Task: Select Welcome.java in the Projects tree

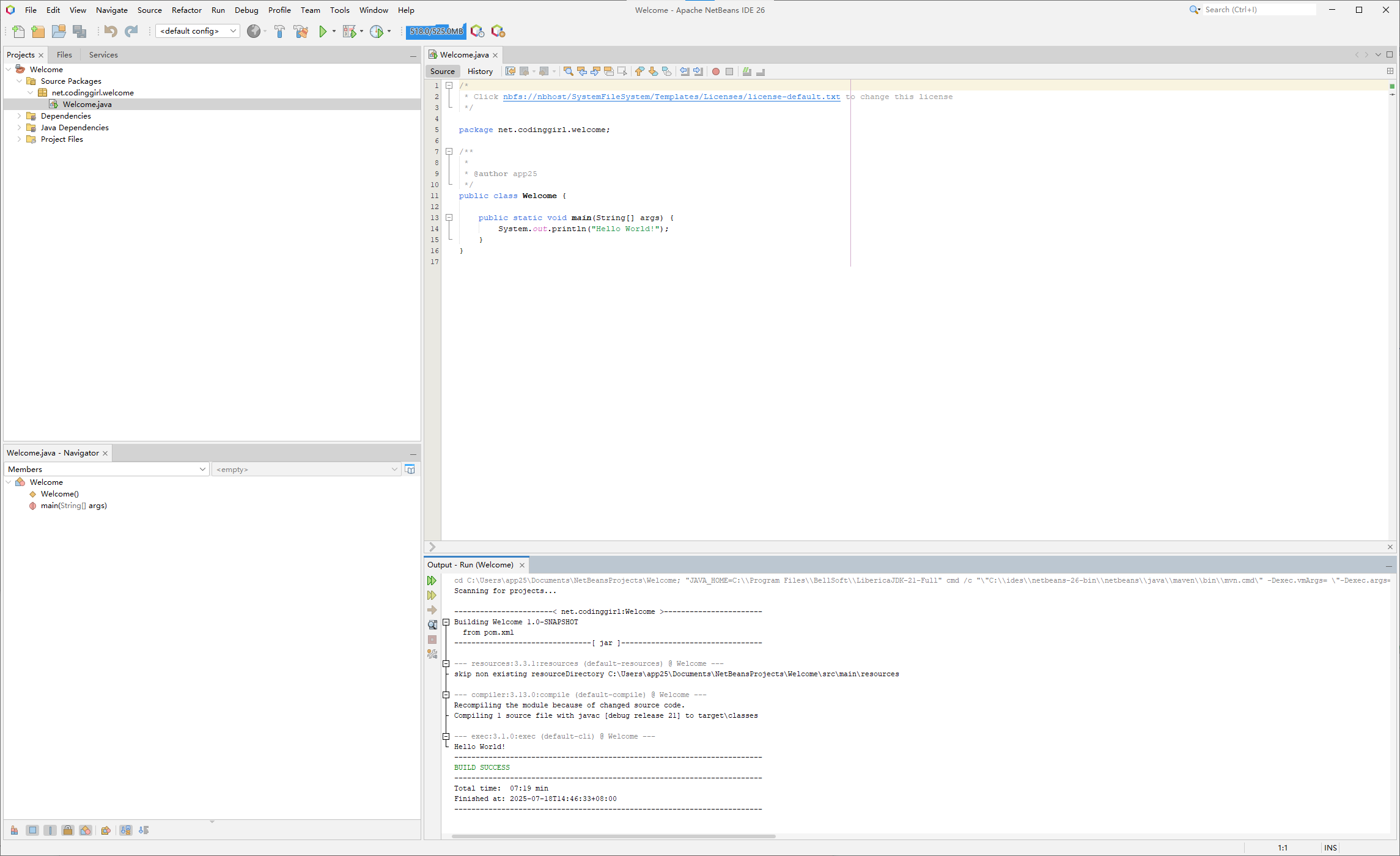Action: pos(87,104)
